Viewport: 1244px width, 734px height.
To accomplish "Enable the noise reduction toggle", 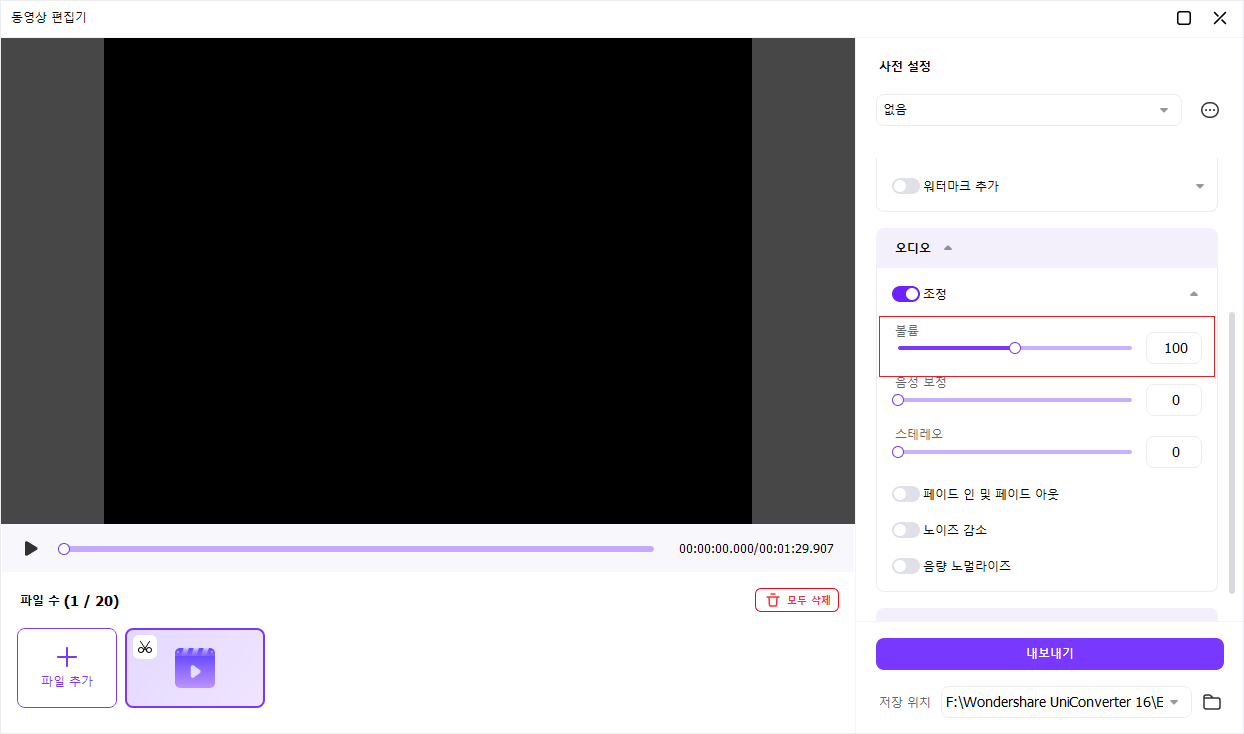I will [906, 530].
